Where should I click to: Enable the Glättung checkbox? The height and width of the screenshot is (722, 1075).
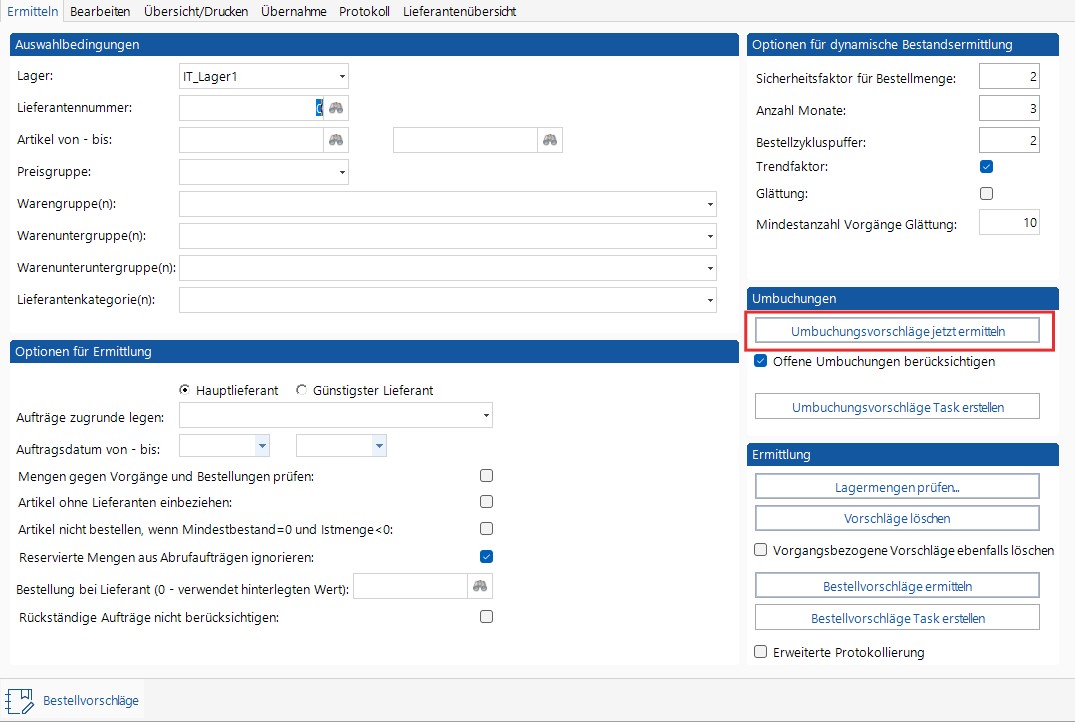point(987,193)
